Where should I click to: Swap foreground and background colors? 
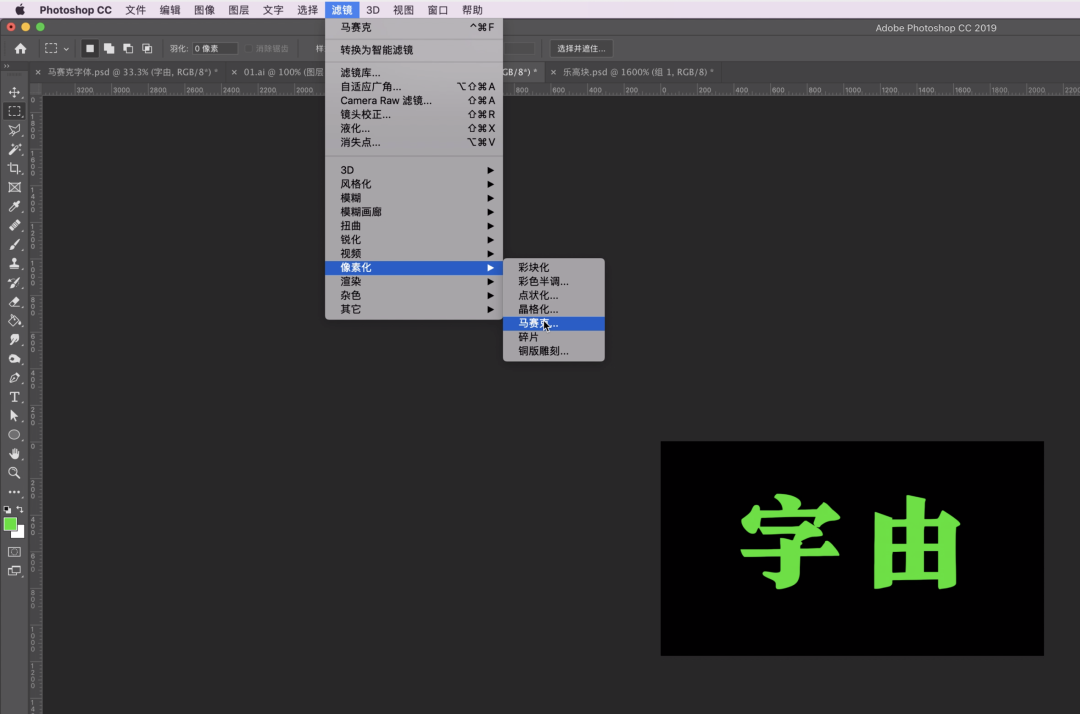pos(20,510)
